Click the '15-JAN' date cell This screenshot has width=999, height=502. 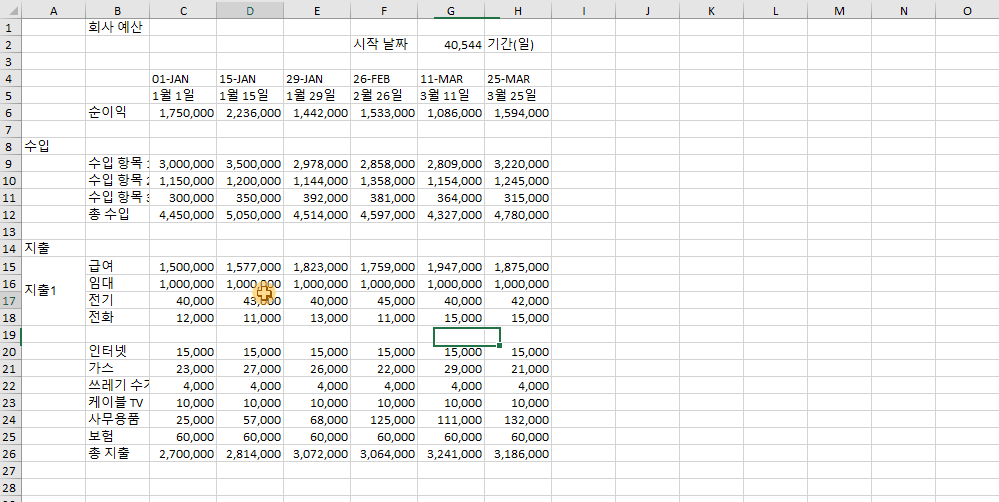pos(250,79)
